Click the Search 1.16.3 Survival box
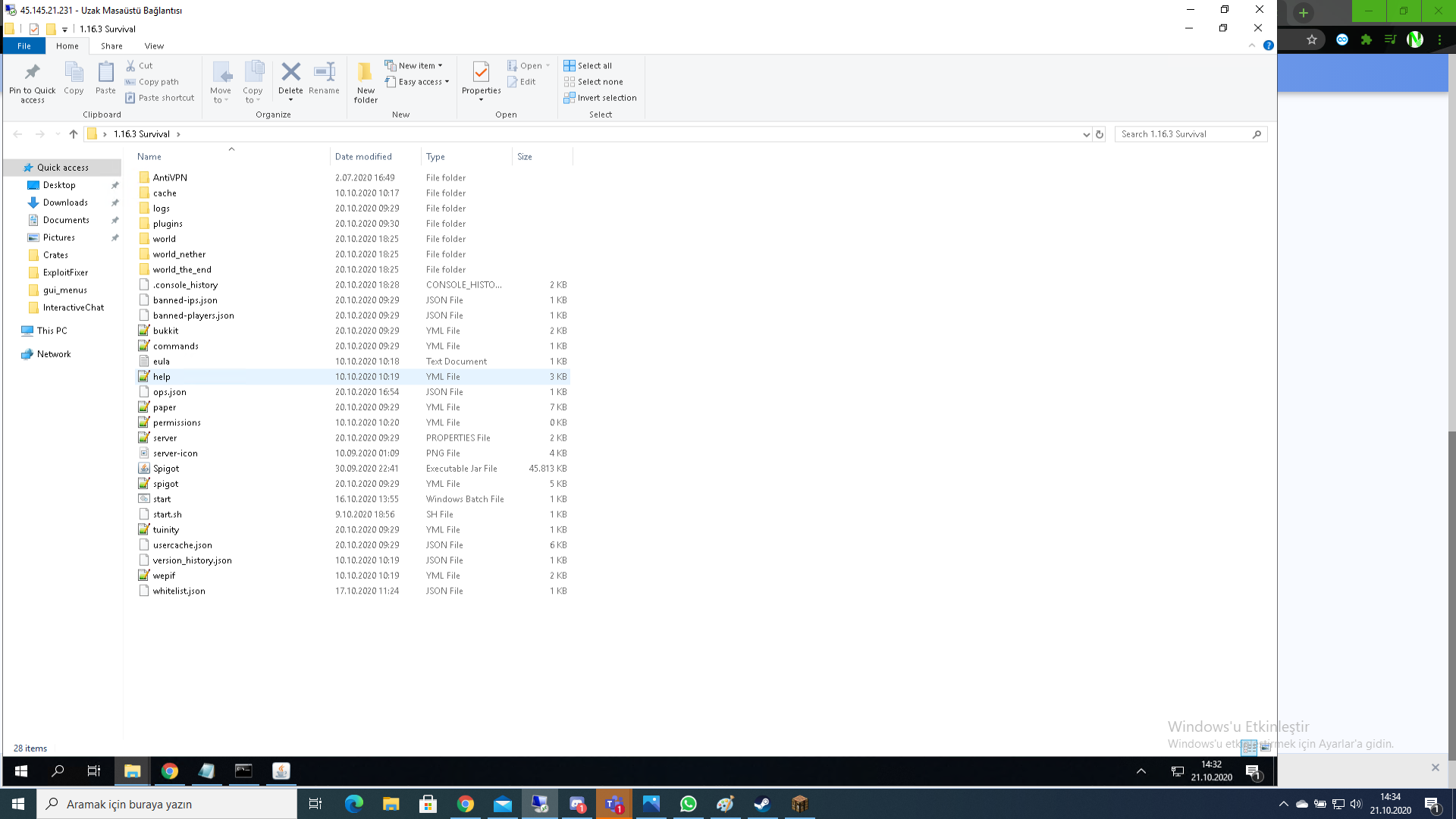Image resolution: width=1456 pixels, height=819 pixels. (x=1191, y=134)
